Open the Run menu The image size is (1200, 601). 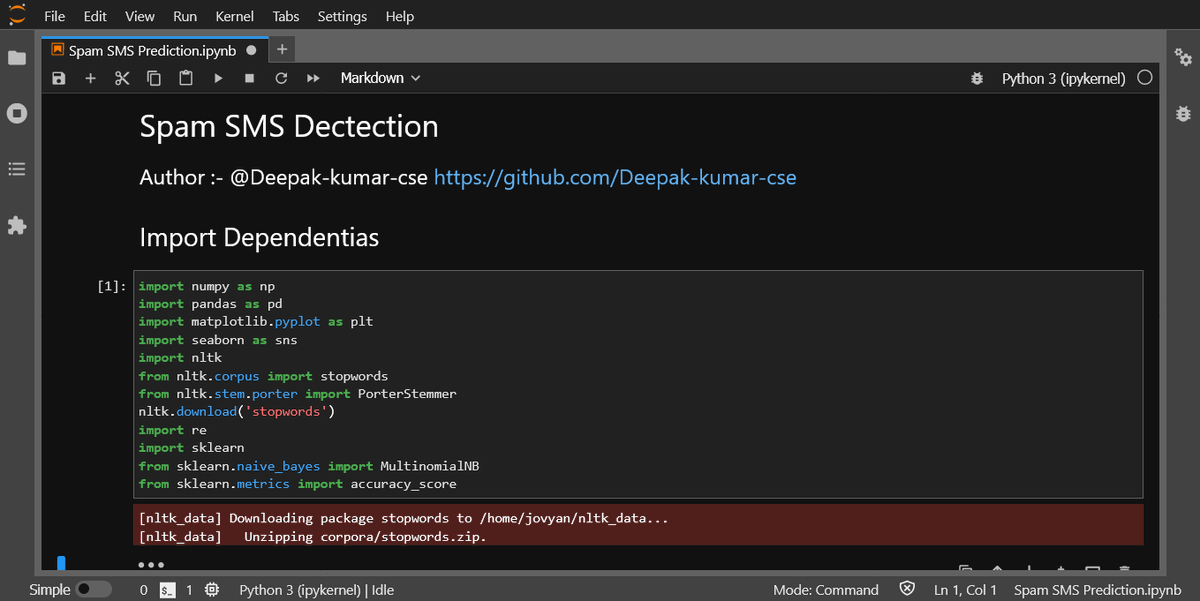click(x=185, y=16)
